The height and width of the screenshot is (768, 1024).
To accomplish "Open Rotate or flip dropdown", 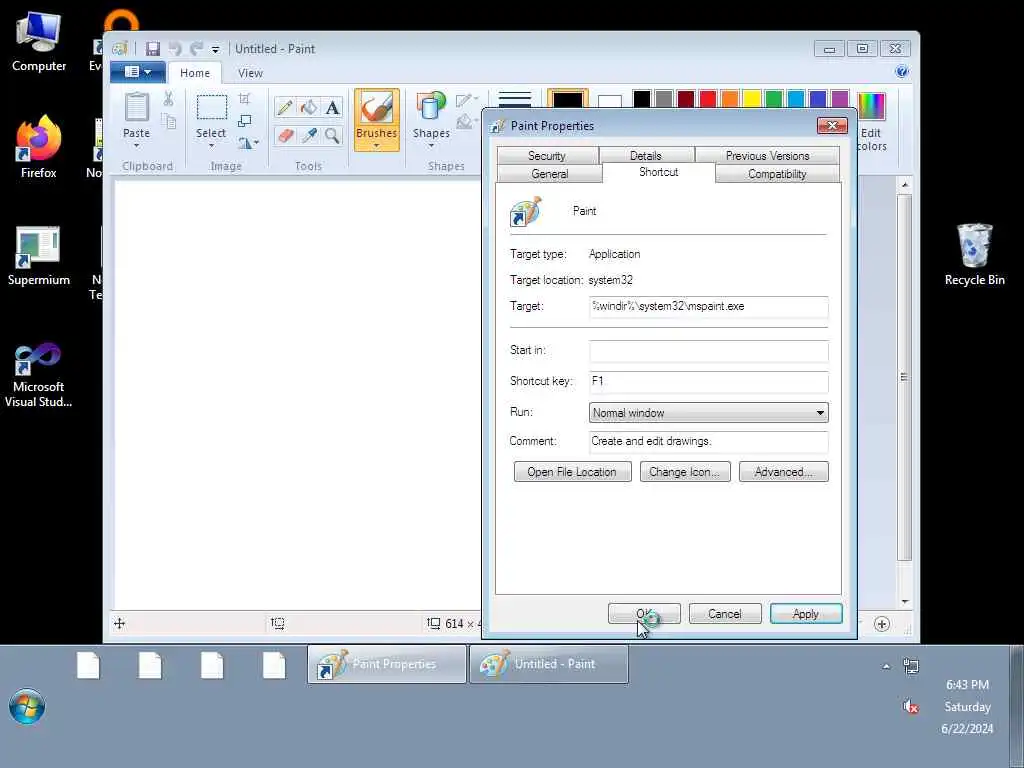I will coord(248,142).
